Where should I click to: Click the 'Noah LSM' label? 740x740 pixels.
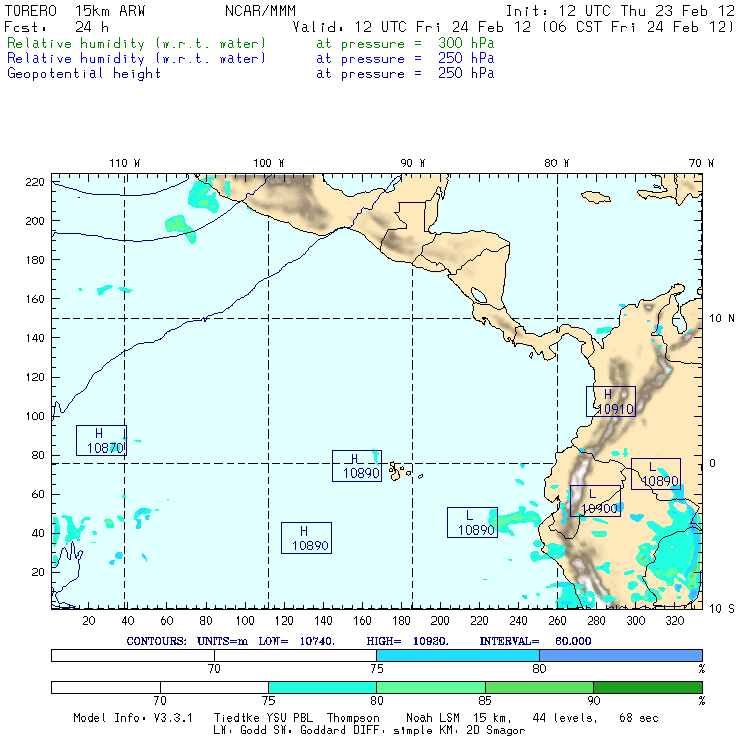tap(433, 718)
